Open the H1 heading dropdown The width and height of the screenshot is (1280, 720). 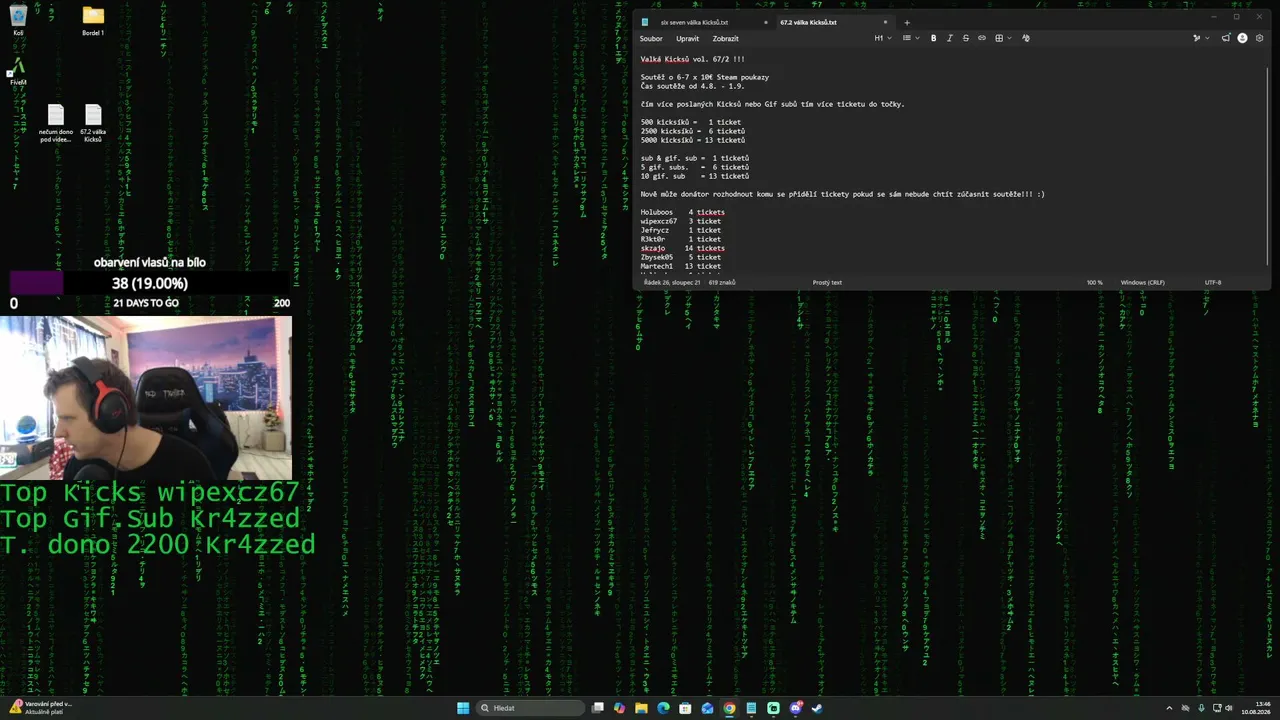tap(883, 38)
